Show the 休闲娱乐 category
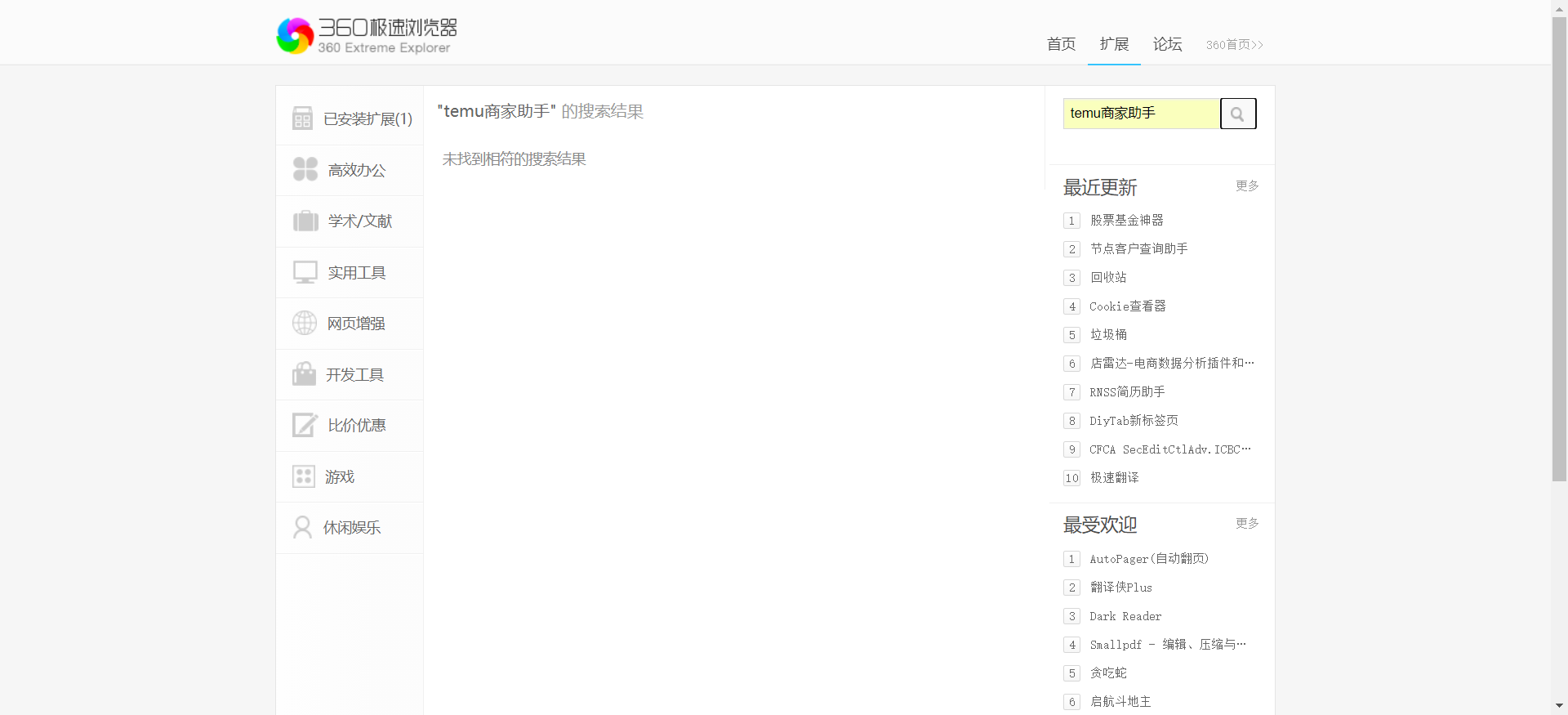Screen dimensions: 1568x715 point(350,528)
